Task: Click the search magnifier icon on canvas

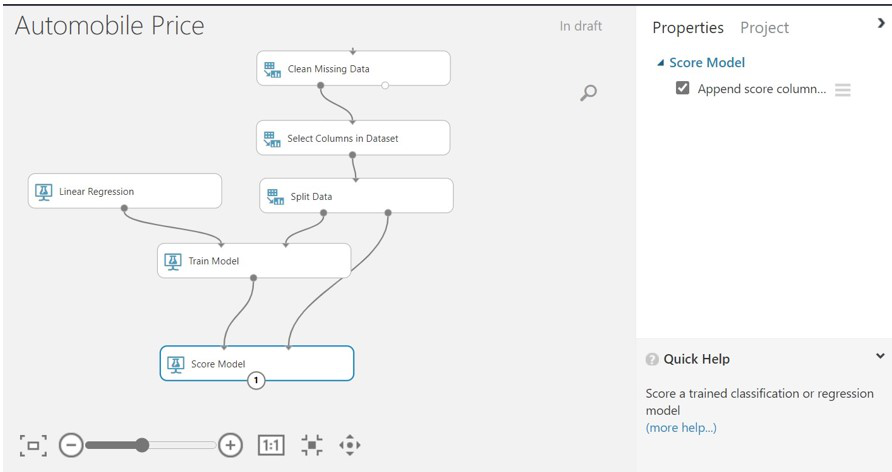Action: pos(589,93)
